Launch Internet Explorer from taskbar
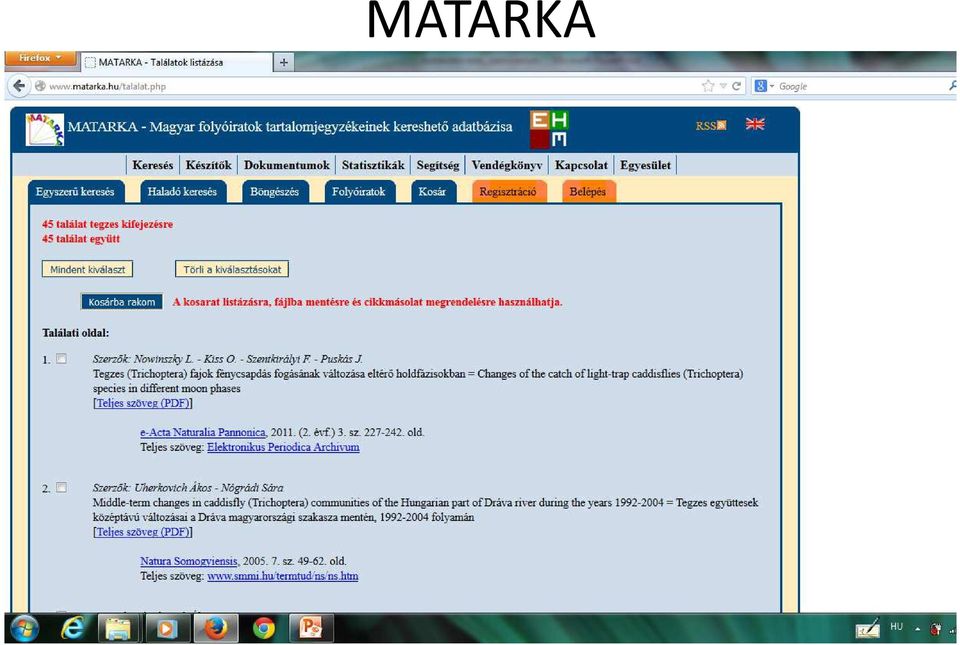This screenshot has height=645, width=960. [x=72, y=628]
